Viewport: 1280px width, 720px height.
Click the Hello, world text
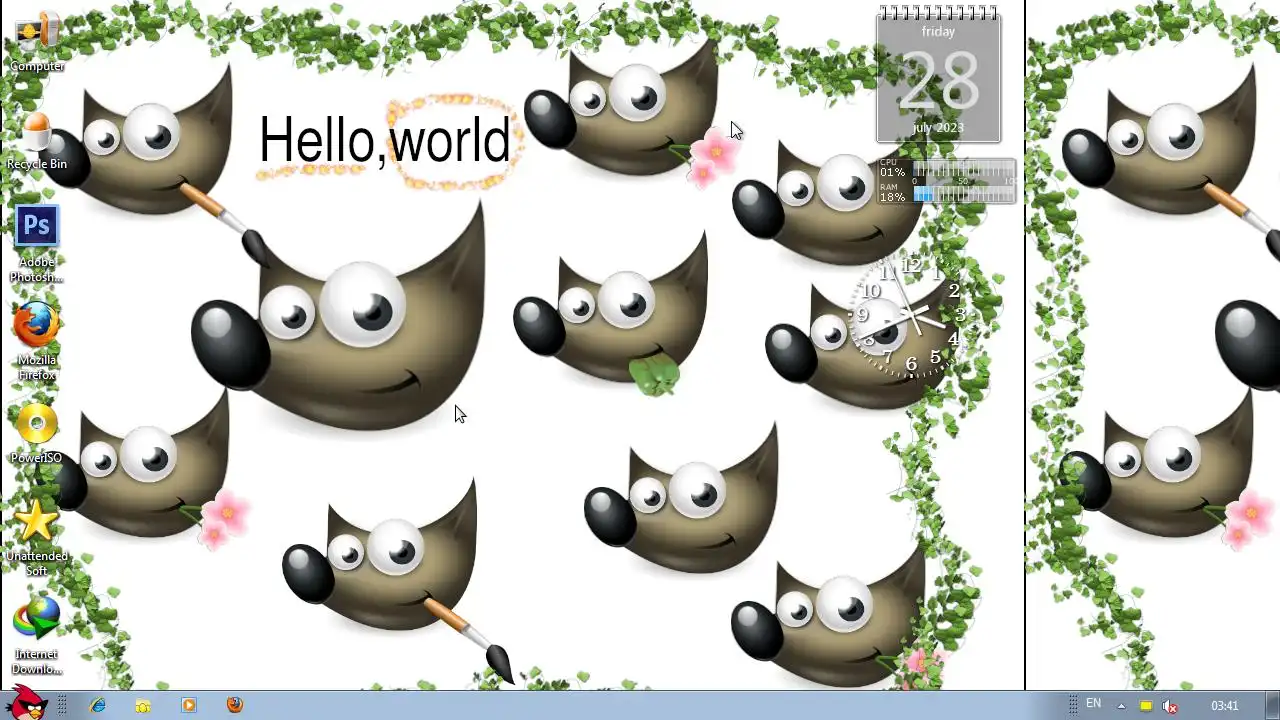(x=384, y=140)
